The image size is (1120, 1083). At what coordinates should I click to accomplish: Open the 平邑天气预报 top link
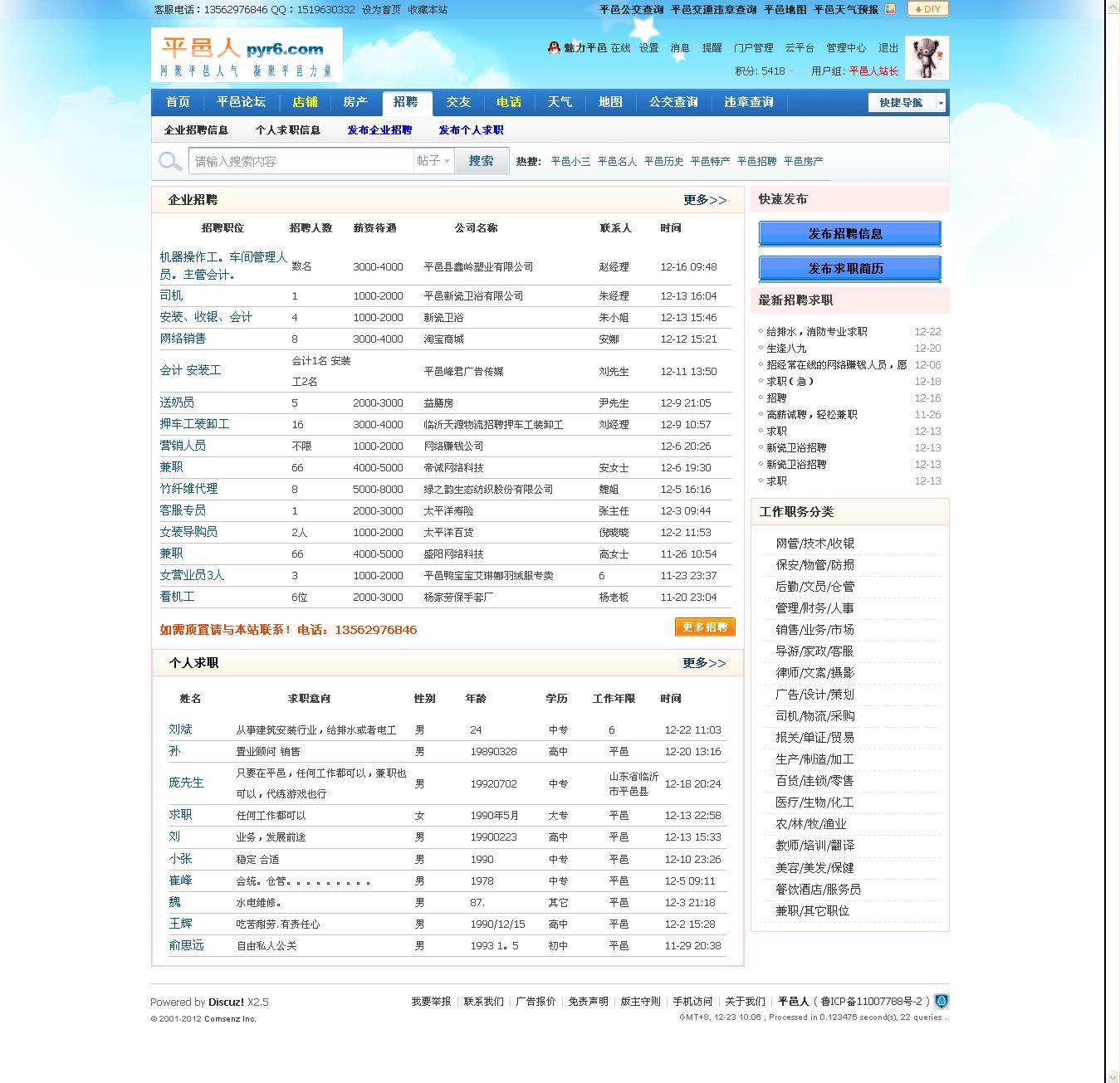tap(846, 10)
